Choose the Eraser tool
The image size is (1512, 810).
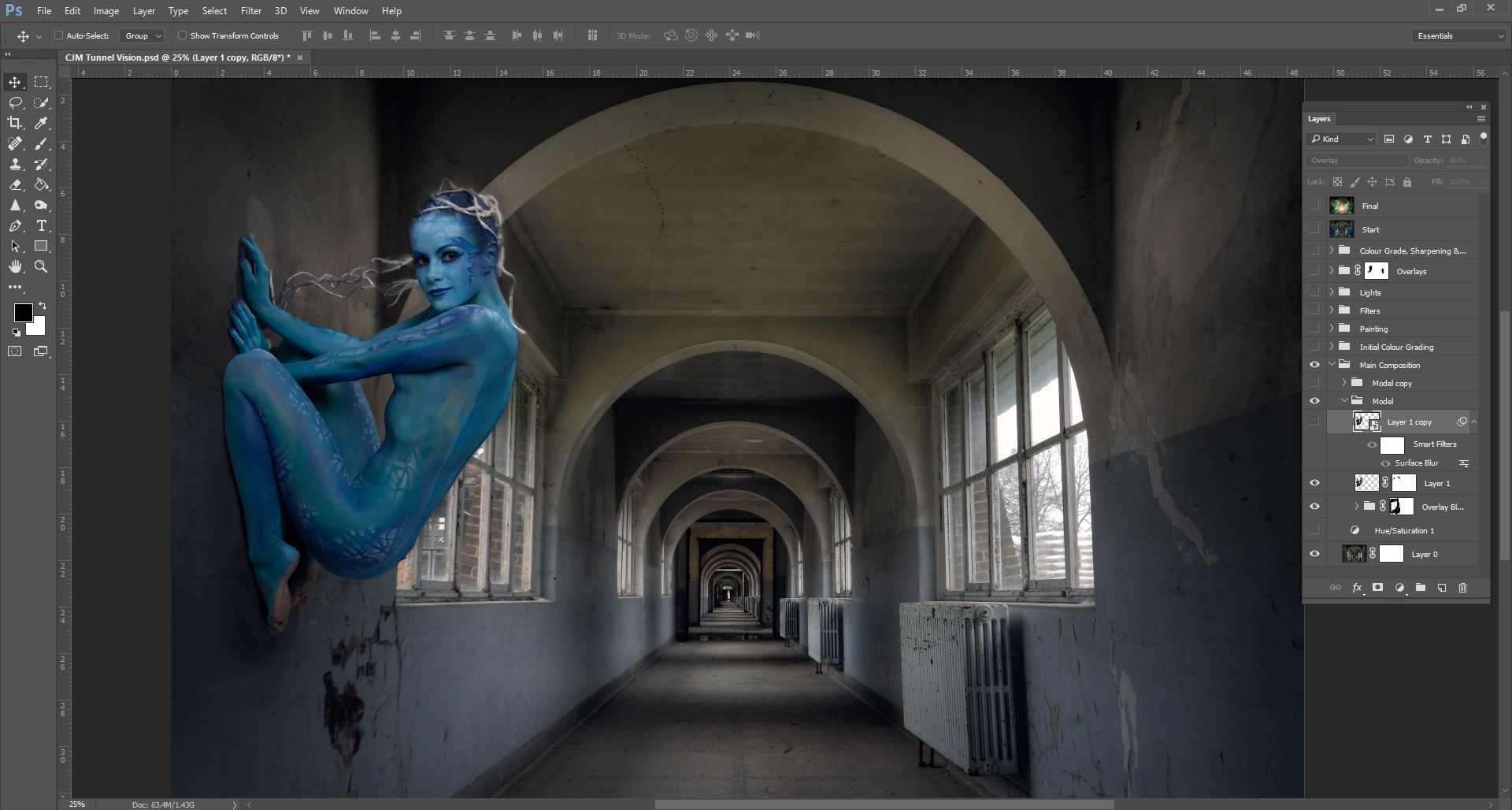pos(15,185)
